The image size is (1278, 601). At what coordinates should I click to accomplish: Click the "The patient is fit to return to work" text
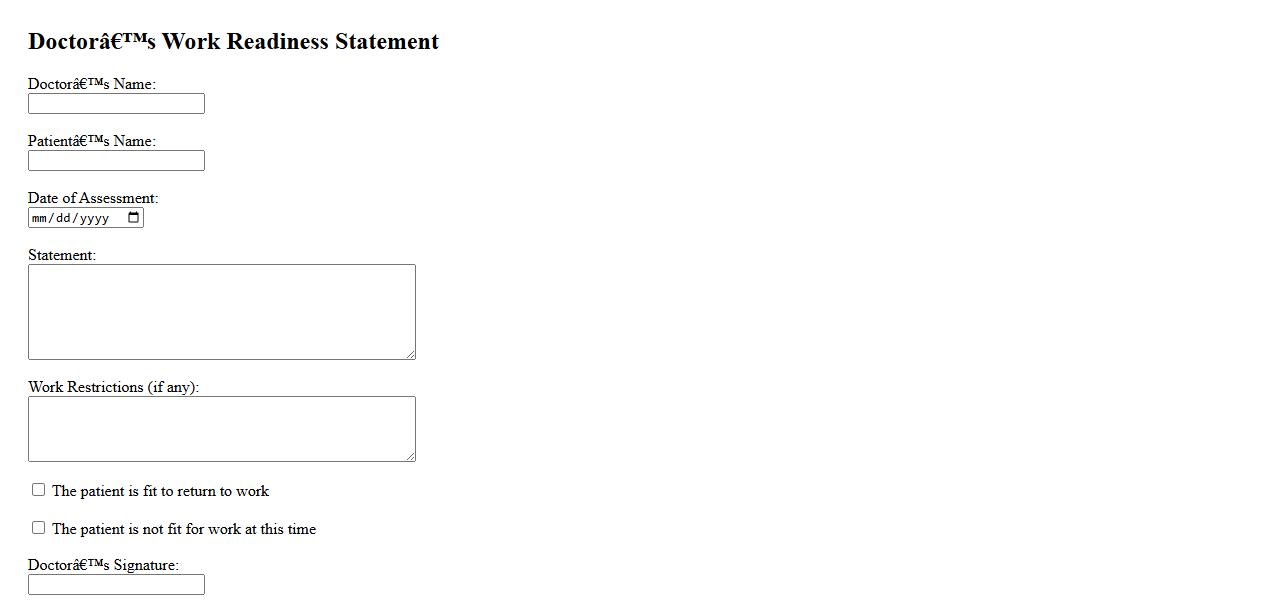coord(160,491)
